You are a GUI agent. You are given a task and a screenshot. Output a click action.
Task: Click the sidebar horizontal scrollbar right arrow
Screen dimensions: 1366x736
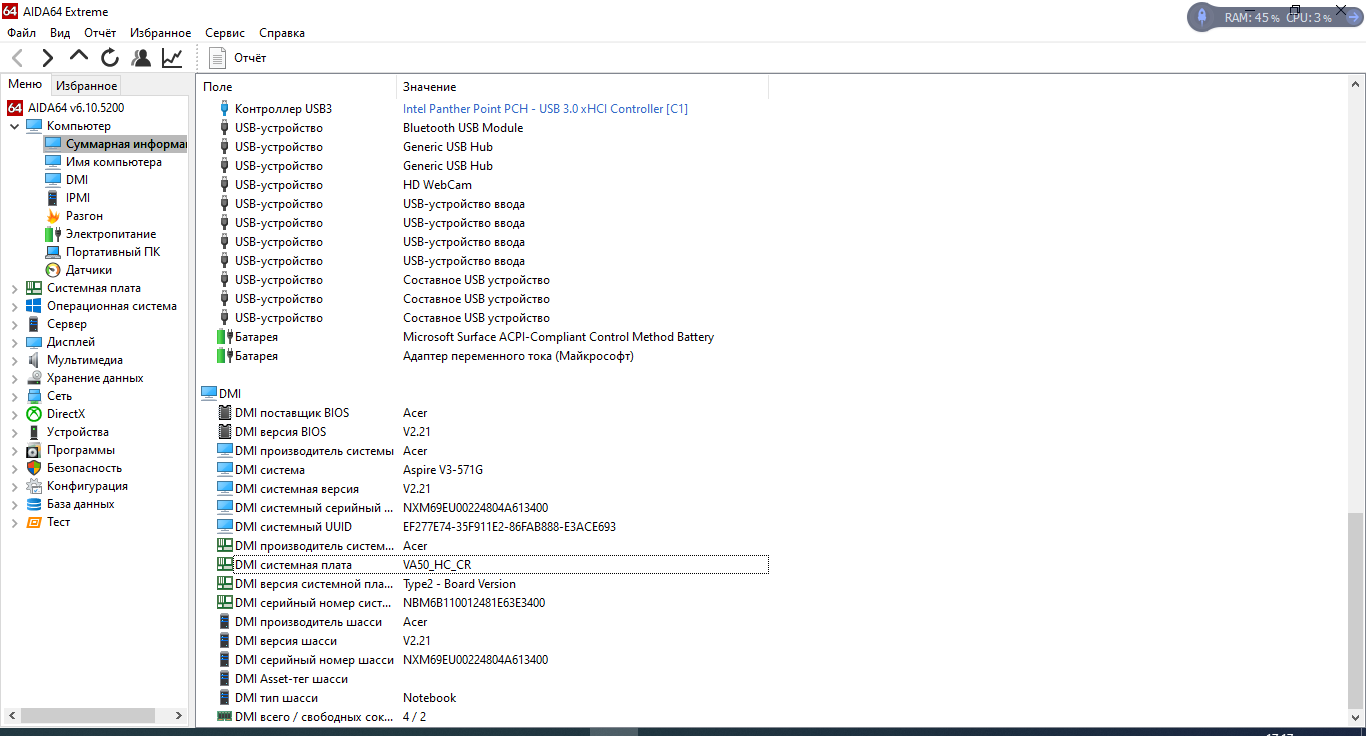tap(180, 716)
